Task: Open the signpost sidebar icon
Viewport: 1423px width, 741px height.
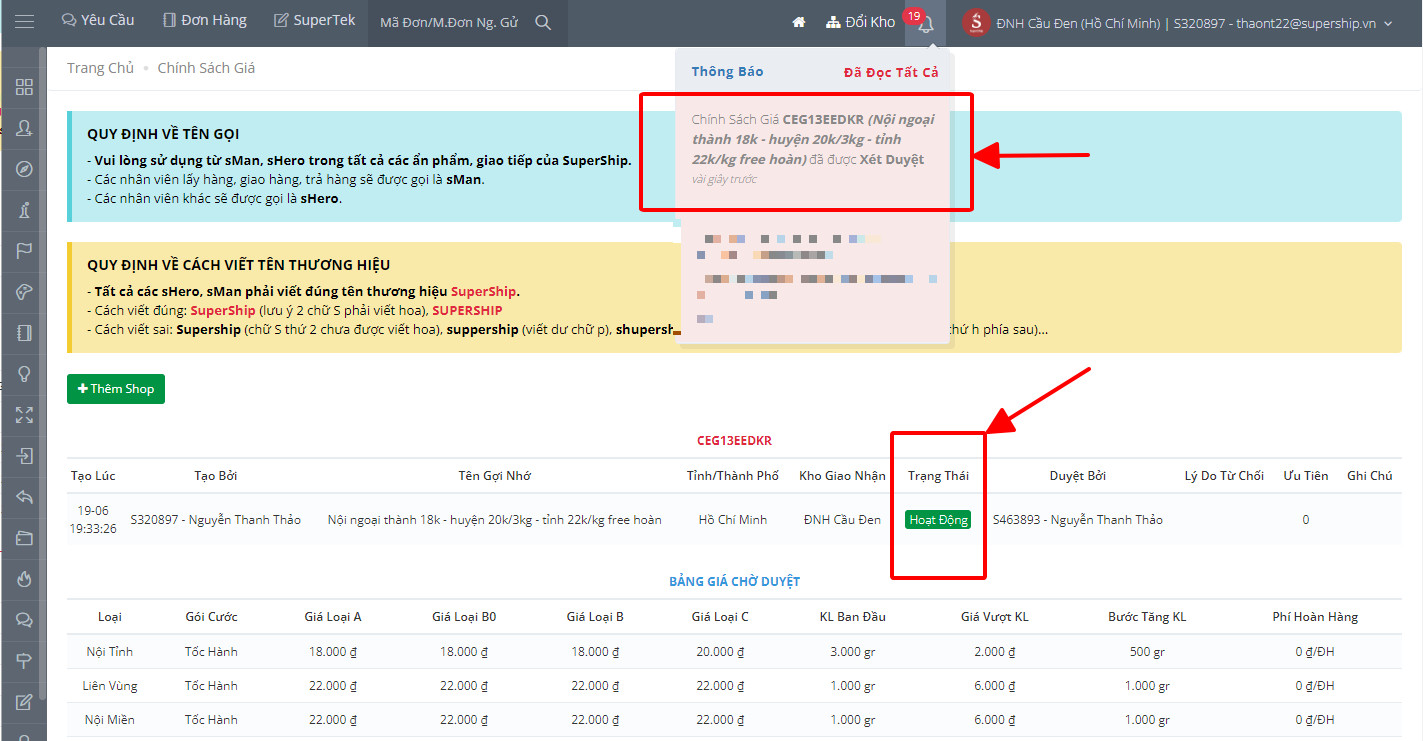Action: (25, 660)
